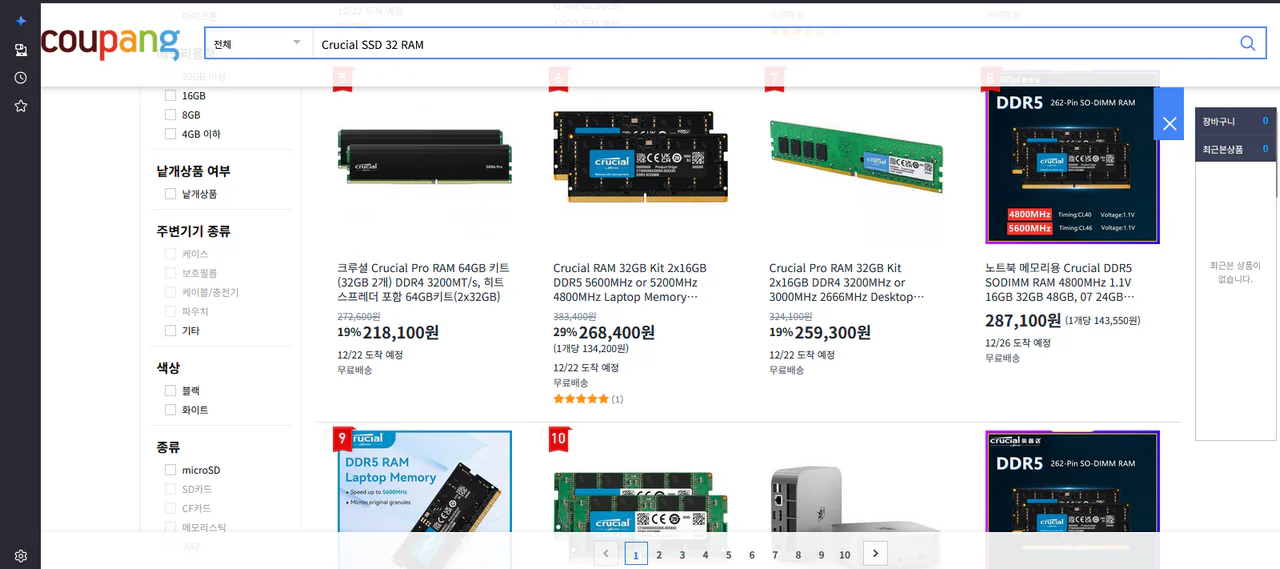Viewport: 1280px width, 569px height.
Task: Go to results page 3
Action: (x=682, y=555)
